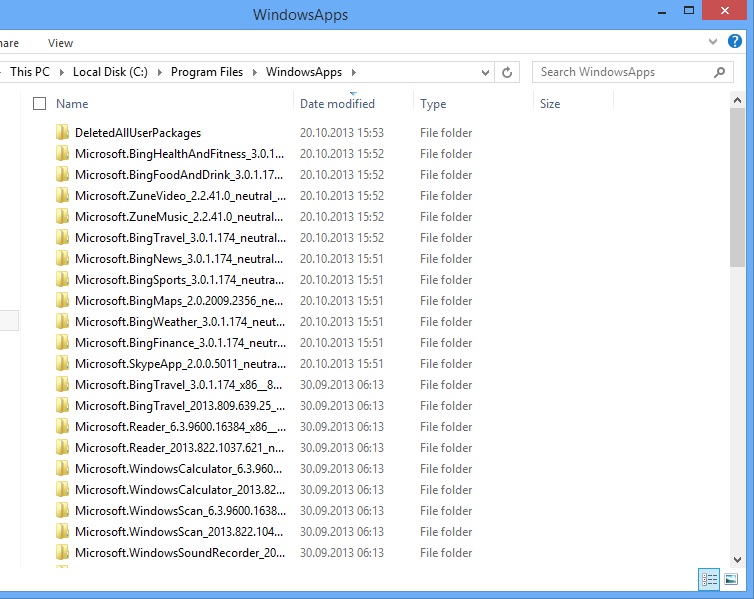The width and height of the screenshot is (754, 599).
Task: Select Microsoft.WindowsScan_2013.822.104 folder name
Action: click(x=179, y=532)
